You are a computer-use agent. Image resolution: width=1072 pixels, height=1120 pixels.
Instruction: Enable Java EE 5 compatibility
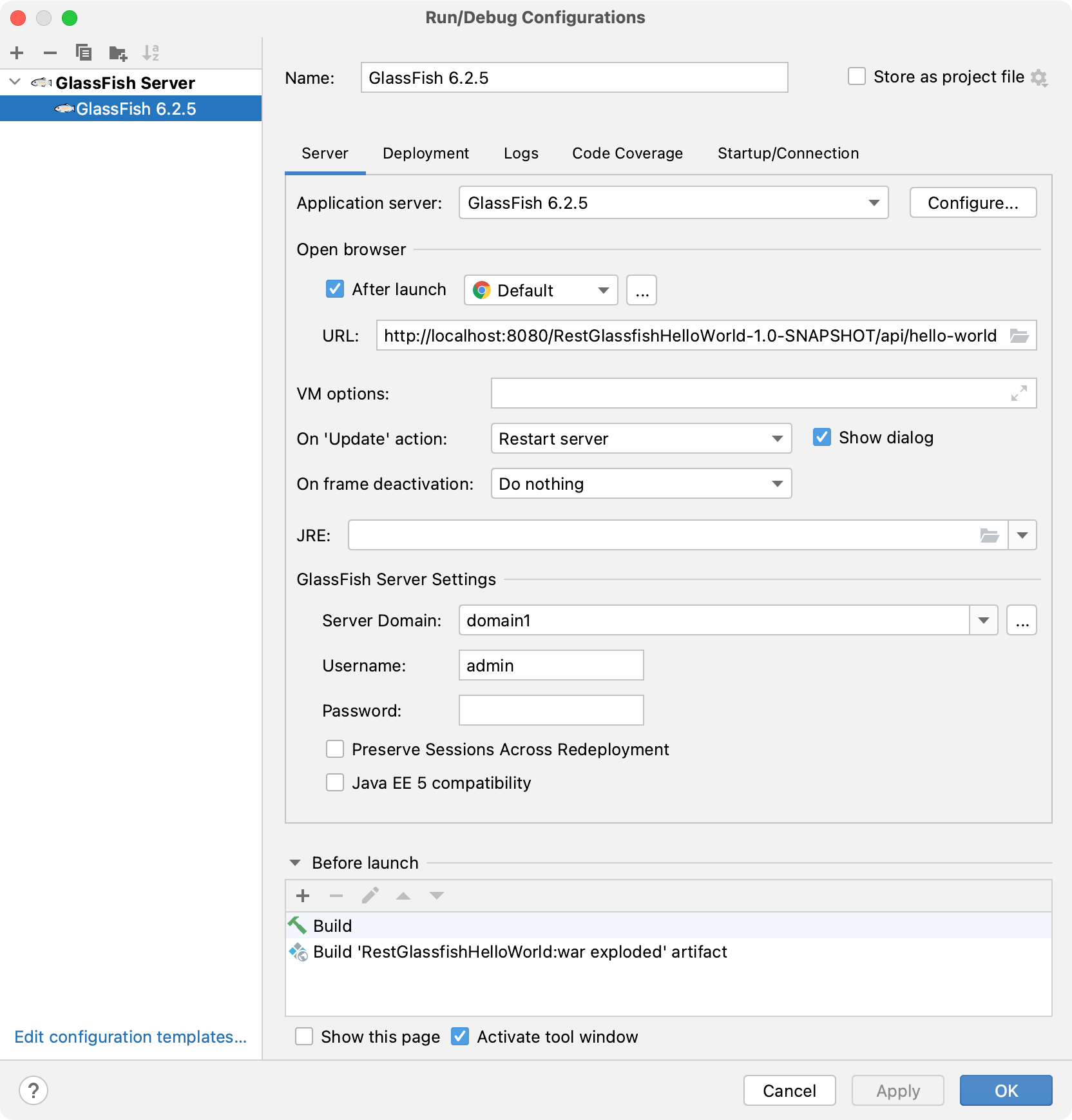tap(335, 782)
